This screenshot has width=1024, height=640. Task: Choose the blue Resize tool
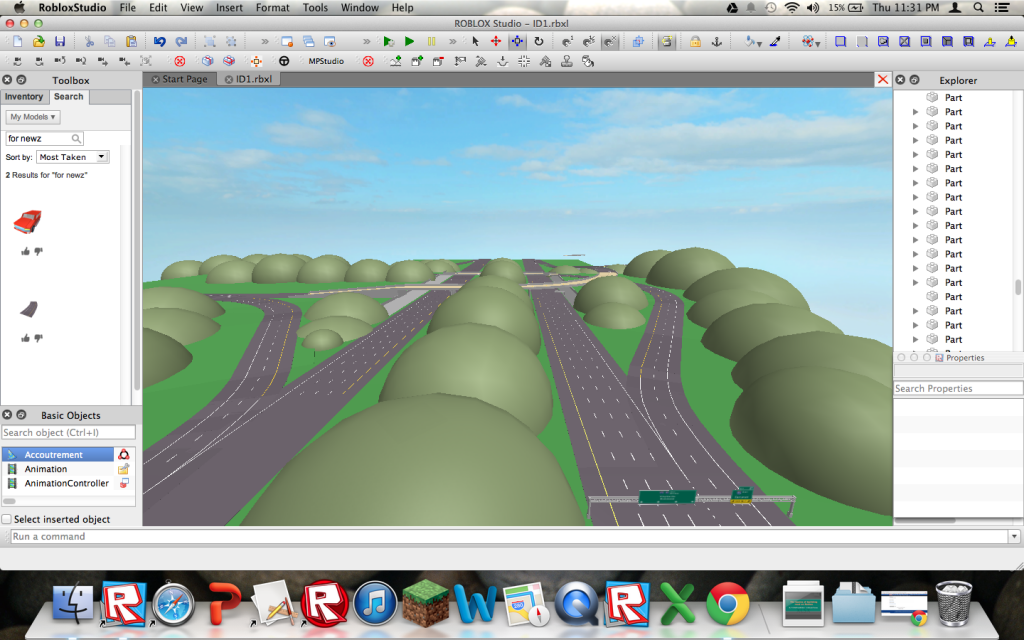517,41
